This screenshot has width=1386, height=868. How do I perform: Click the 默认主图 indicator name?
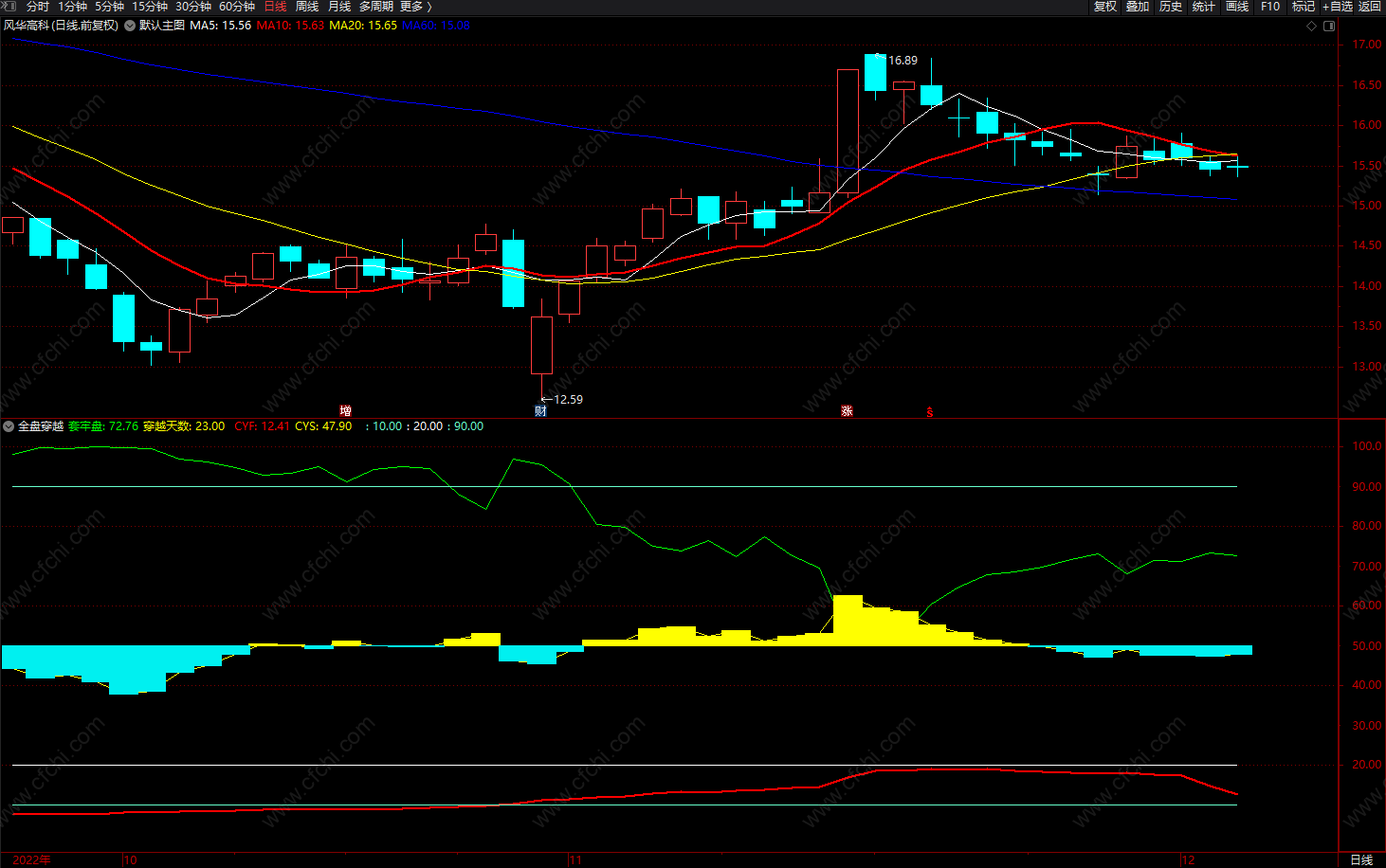coord(162,26)
